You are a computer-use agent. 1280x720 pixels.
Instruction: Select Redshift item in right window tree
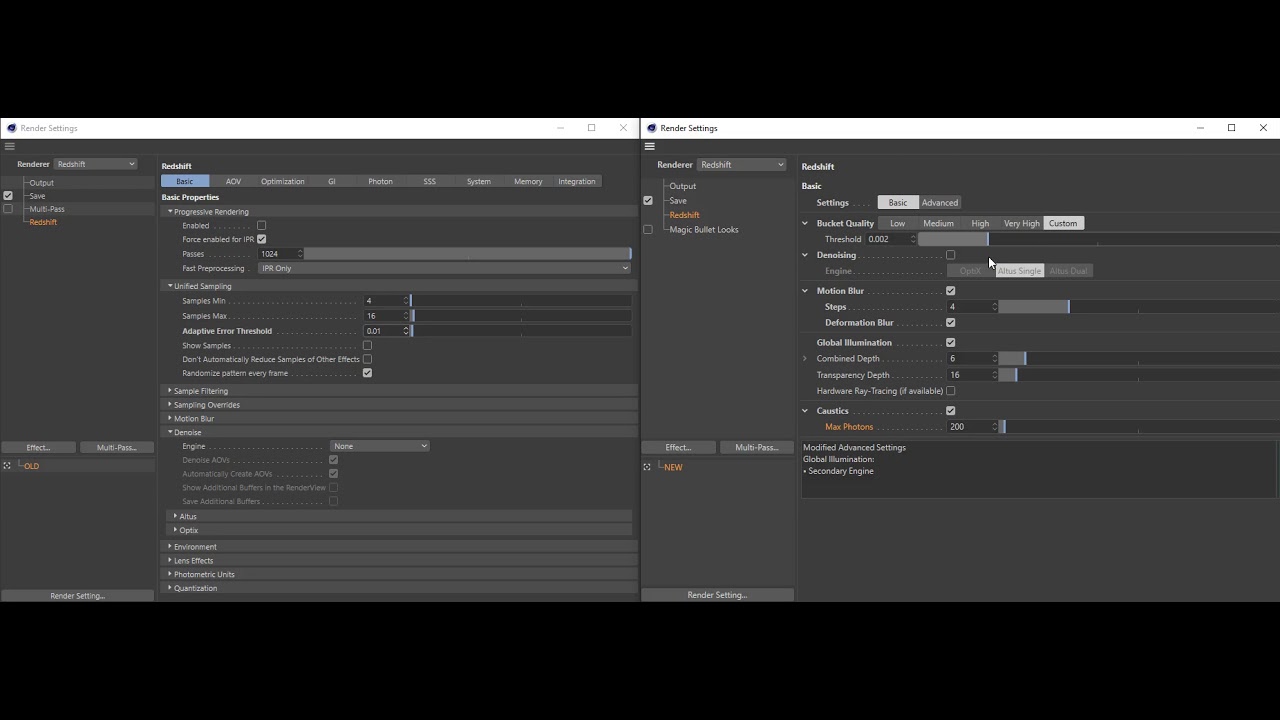point(684,215)
